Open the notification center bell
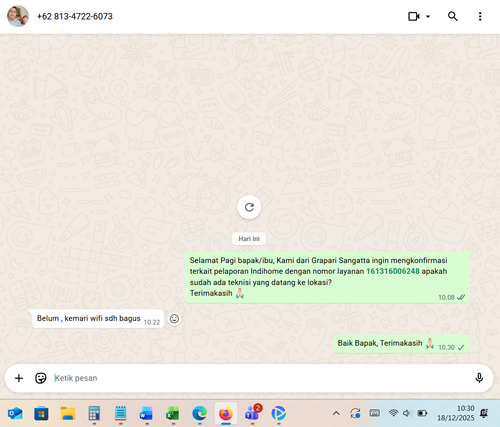This screenshot has width=500, height=427. tap(484, 413)
